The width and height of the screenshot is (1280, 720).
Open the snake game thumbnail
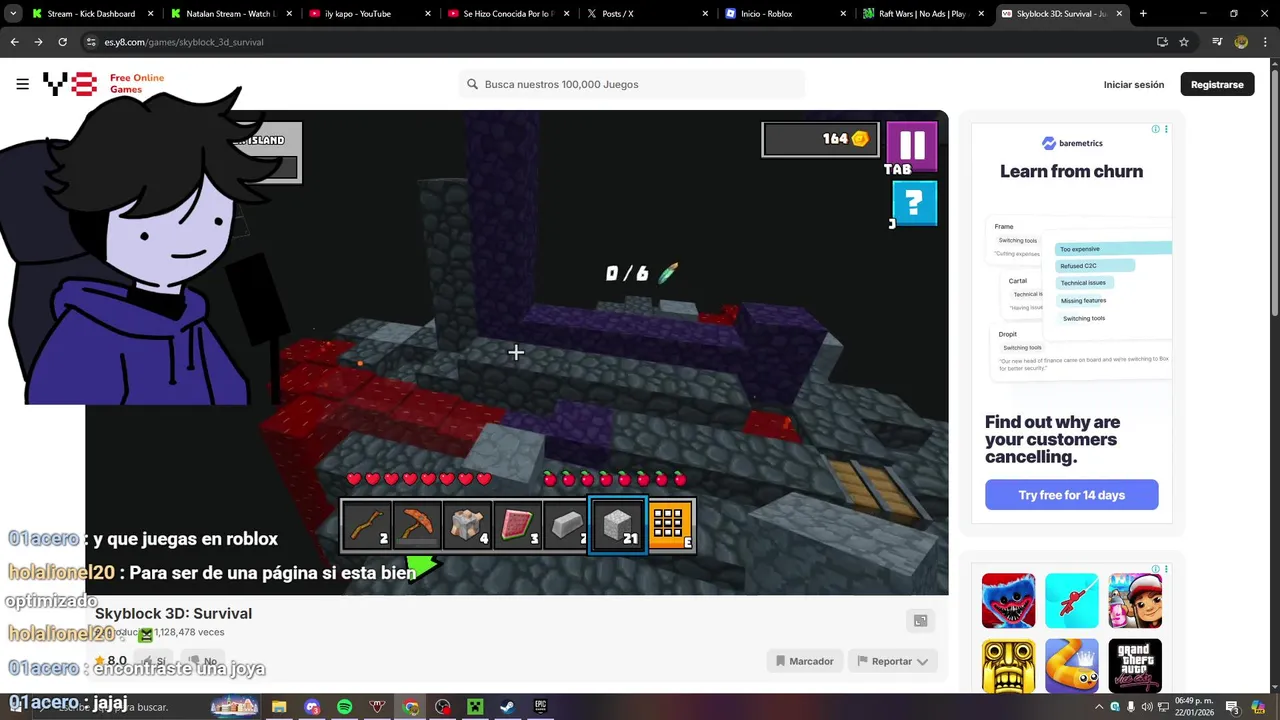(x=1072, y=665)
